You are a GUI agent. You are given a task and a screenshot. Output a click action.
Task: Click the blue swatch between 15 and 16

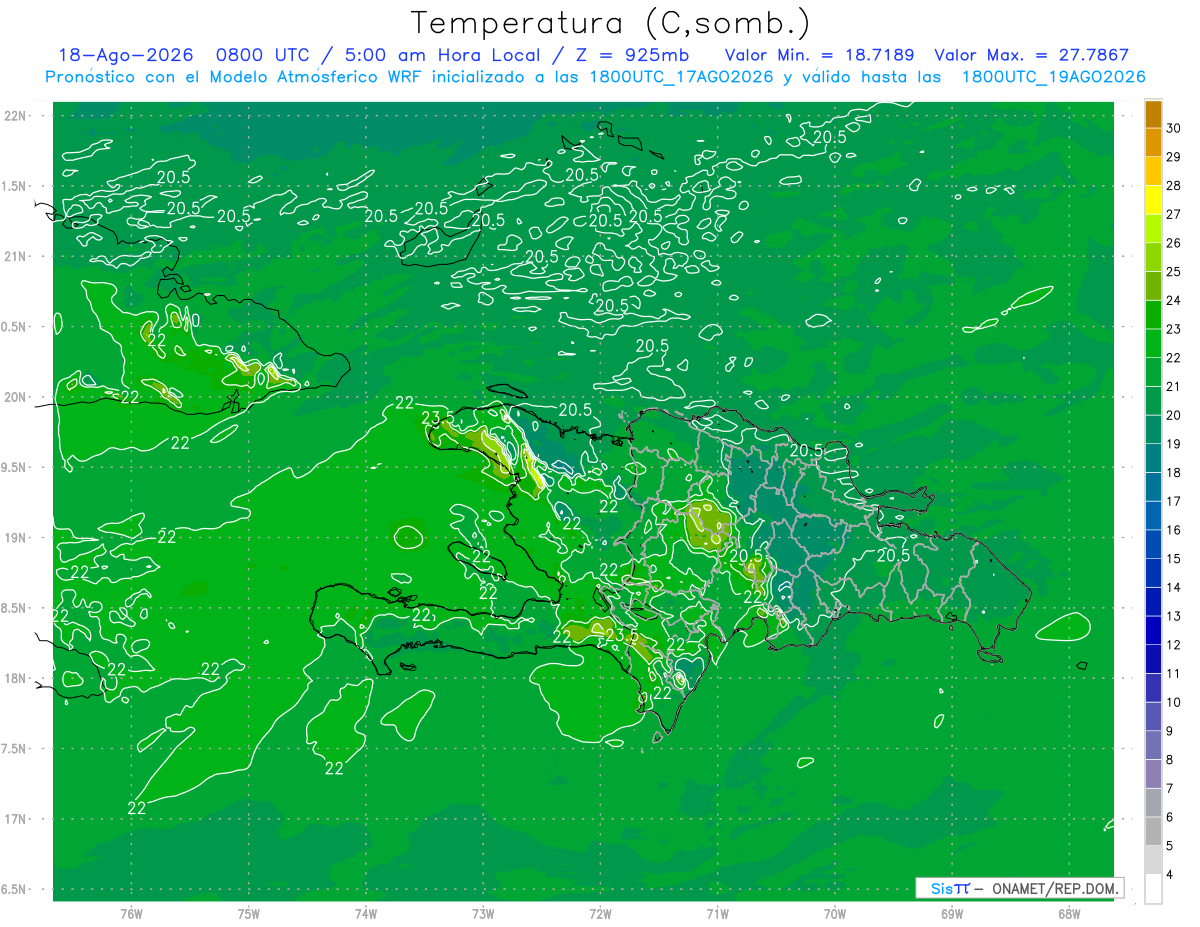tap(1153, 545)
